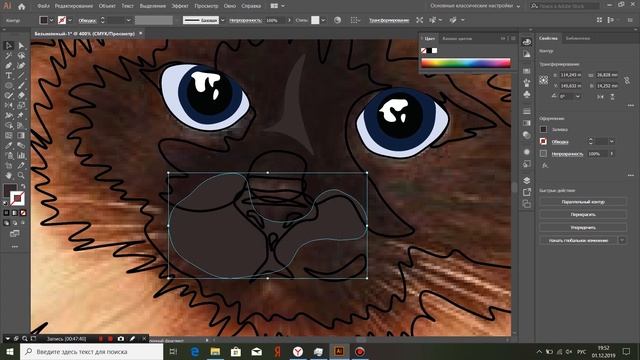Open the Layers panel icon in the dock
The height and width of the screenshot is (360, 640).
(527, 180)
